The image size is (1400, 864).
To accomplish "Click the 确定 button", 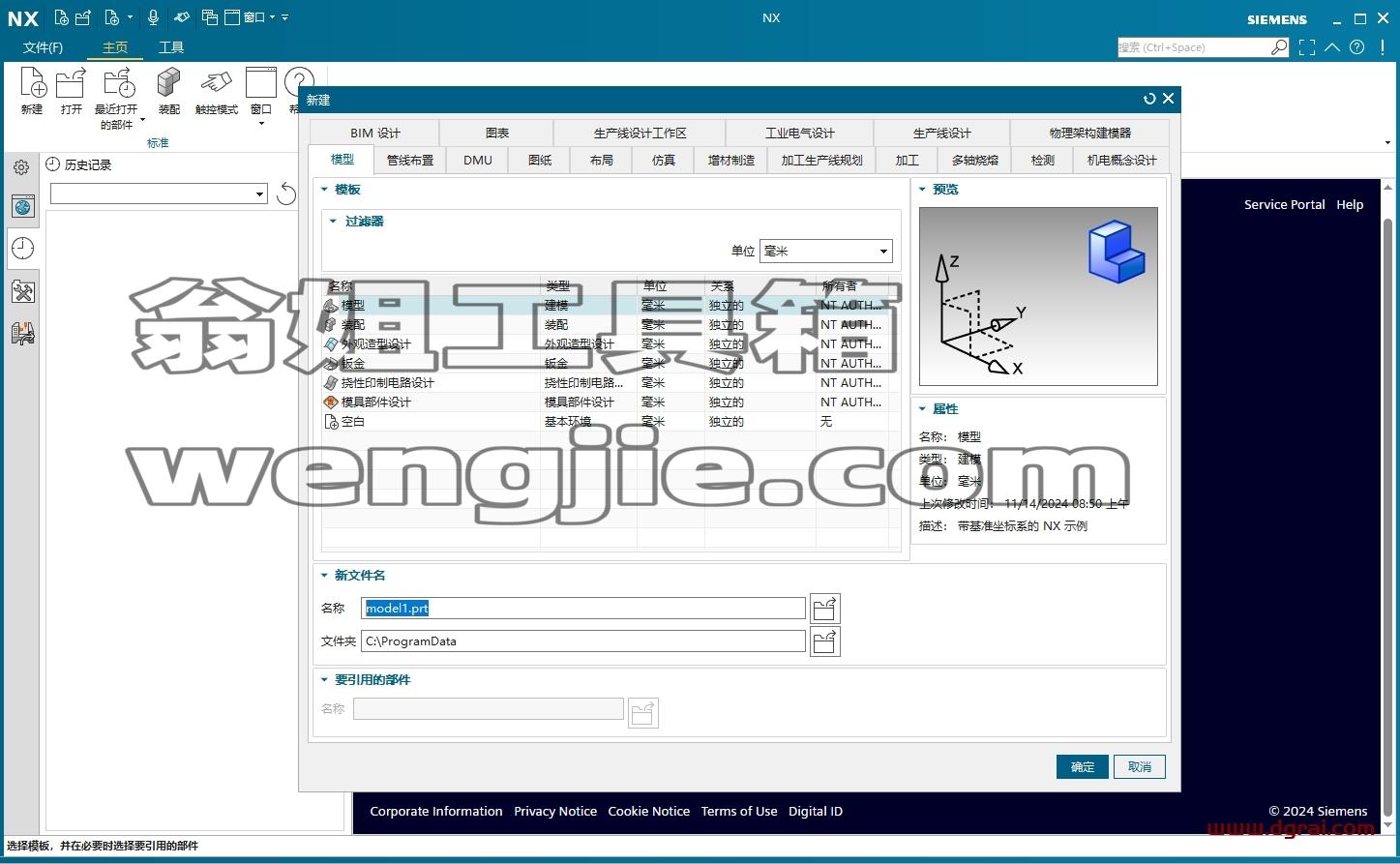I will [x=1083, y=766].
